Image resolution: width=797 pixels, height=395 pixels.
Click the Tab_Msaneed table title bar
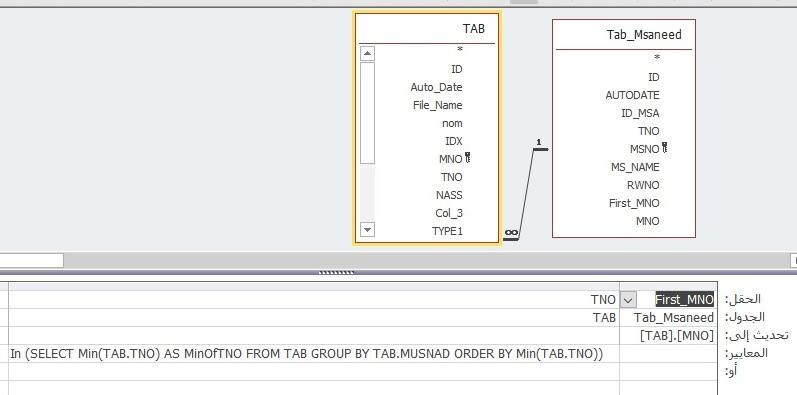coord(624,35)
